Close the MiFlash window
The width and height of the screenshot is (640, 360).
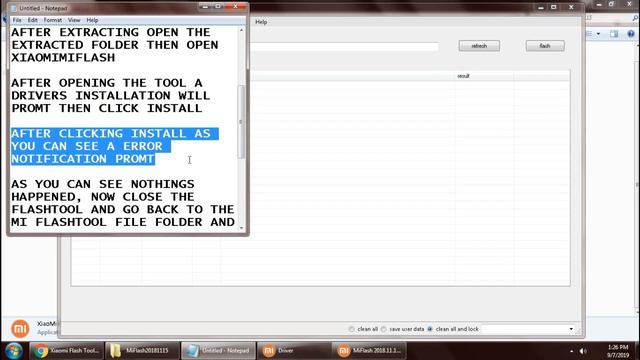coord(571,7)
